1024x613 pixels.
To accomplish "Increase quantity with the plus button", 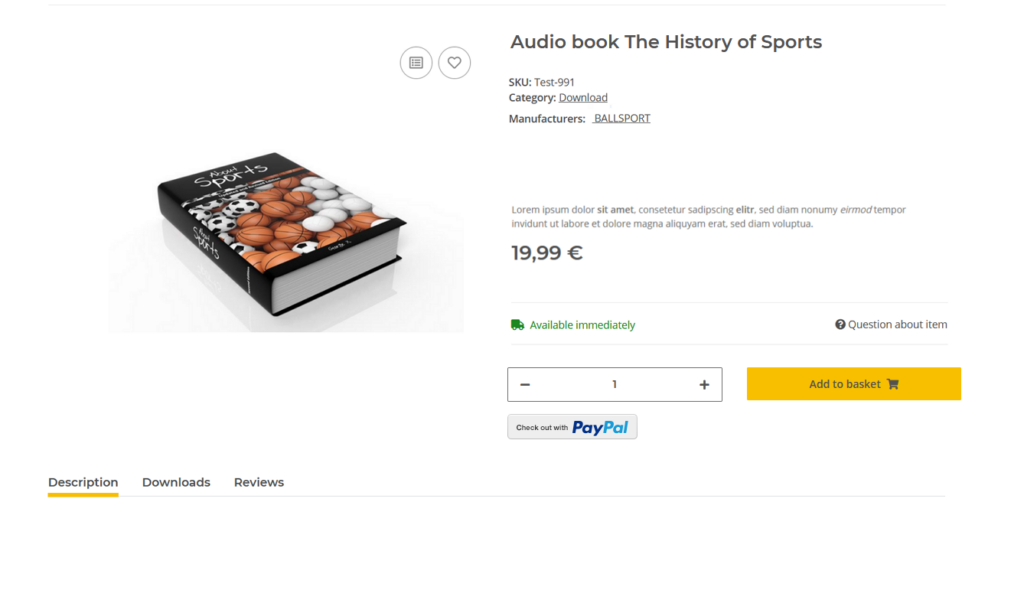I will pyautogui.click(x=704, y=385).
